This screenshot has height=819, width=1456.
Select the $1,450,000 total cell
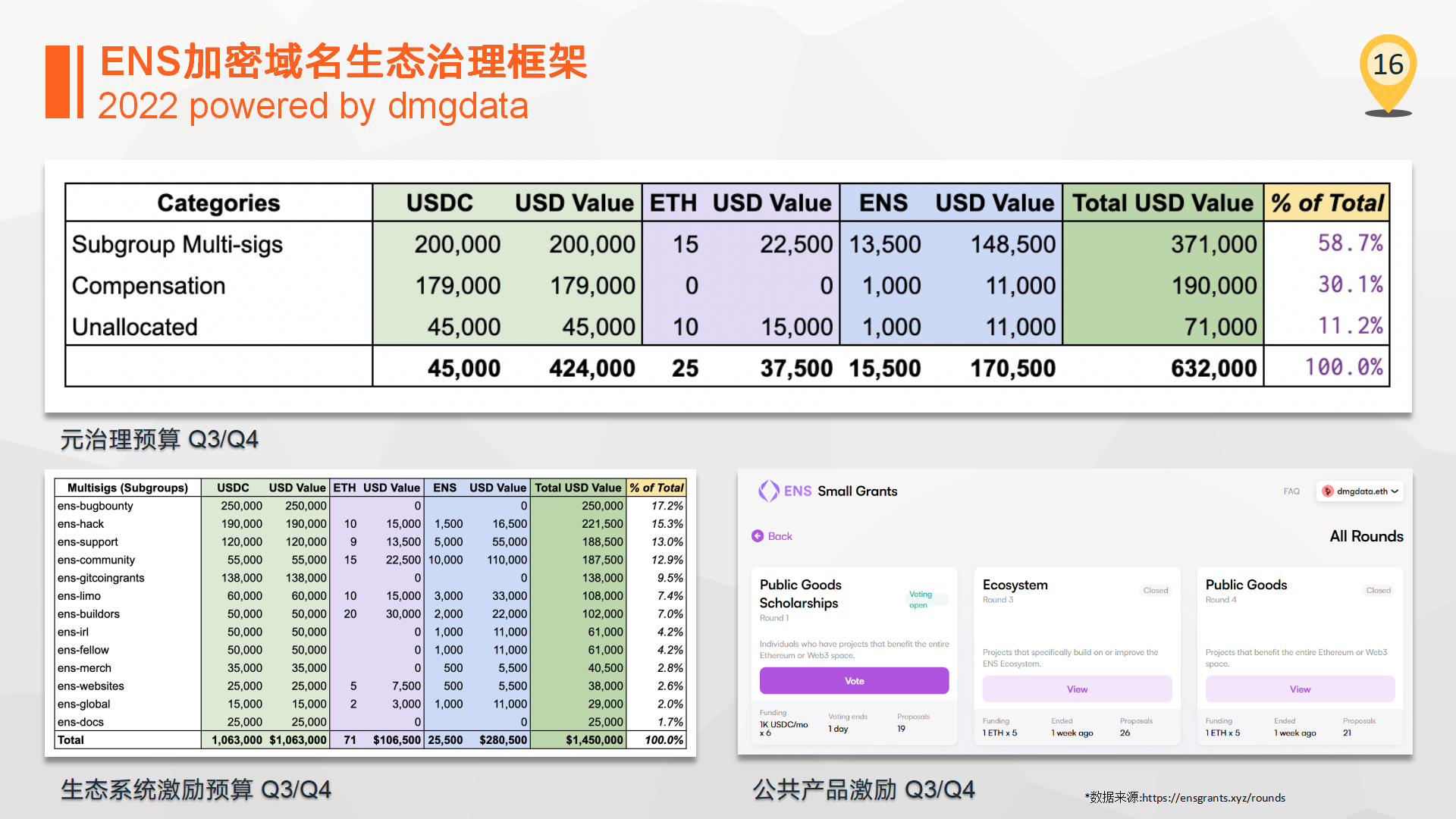[x=595, y=740]
